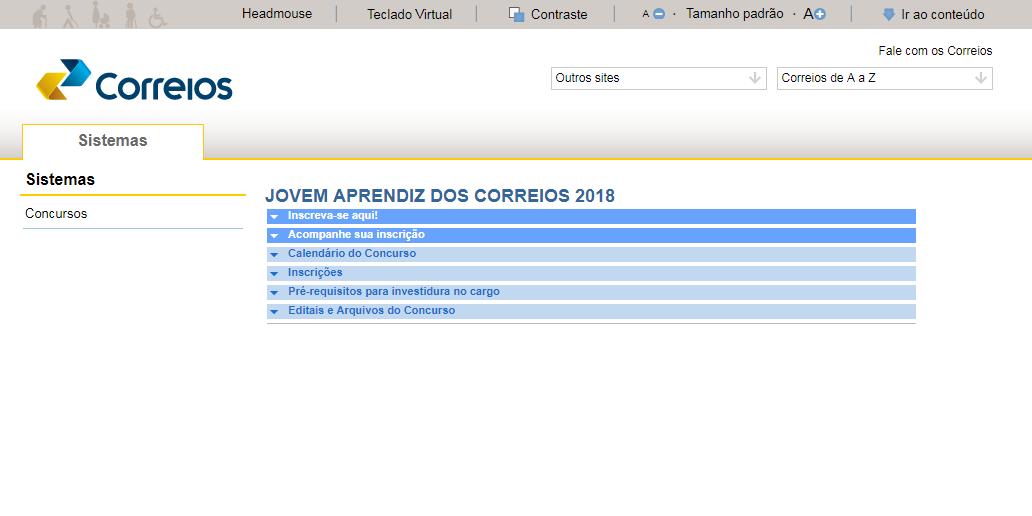Click the Ir ao conteúdo arrow icon
1032x516 pixels.
tap(889, 14)
